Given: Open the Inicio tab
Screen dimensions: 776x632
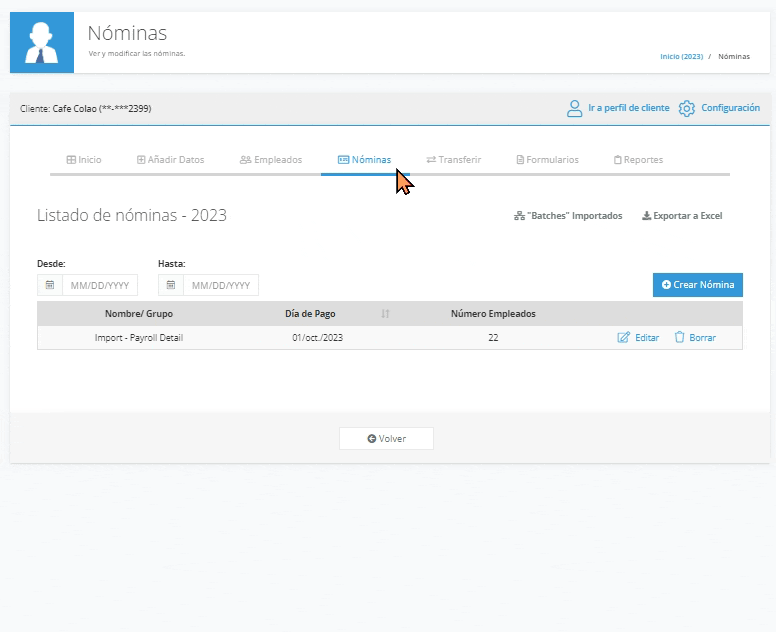Looking at the screenshot, I should [84, 160].
